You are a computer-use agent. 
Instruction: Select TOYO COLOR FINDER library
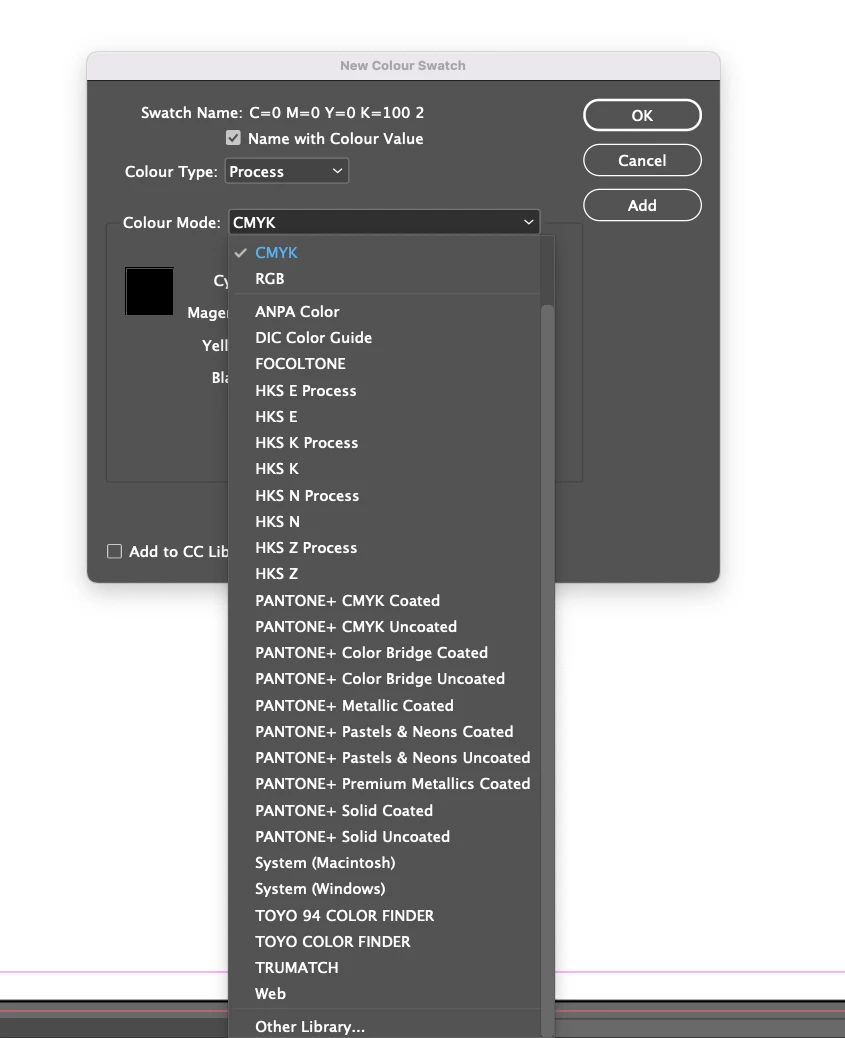[384, 941]
